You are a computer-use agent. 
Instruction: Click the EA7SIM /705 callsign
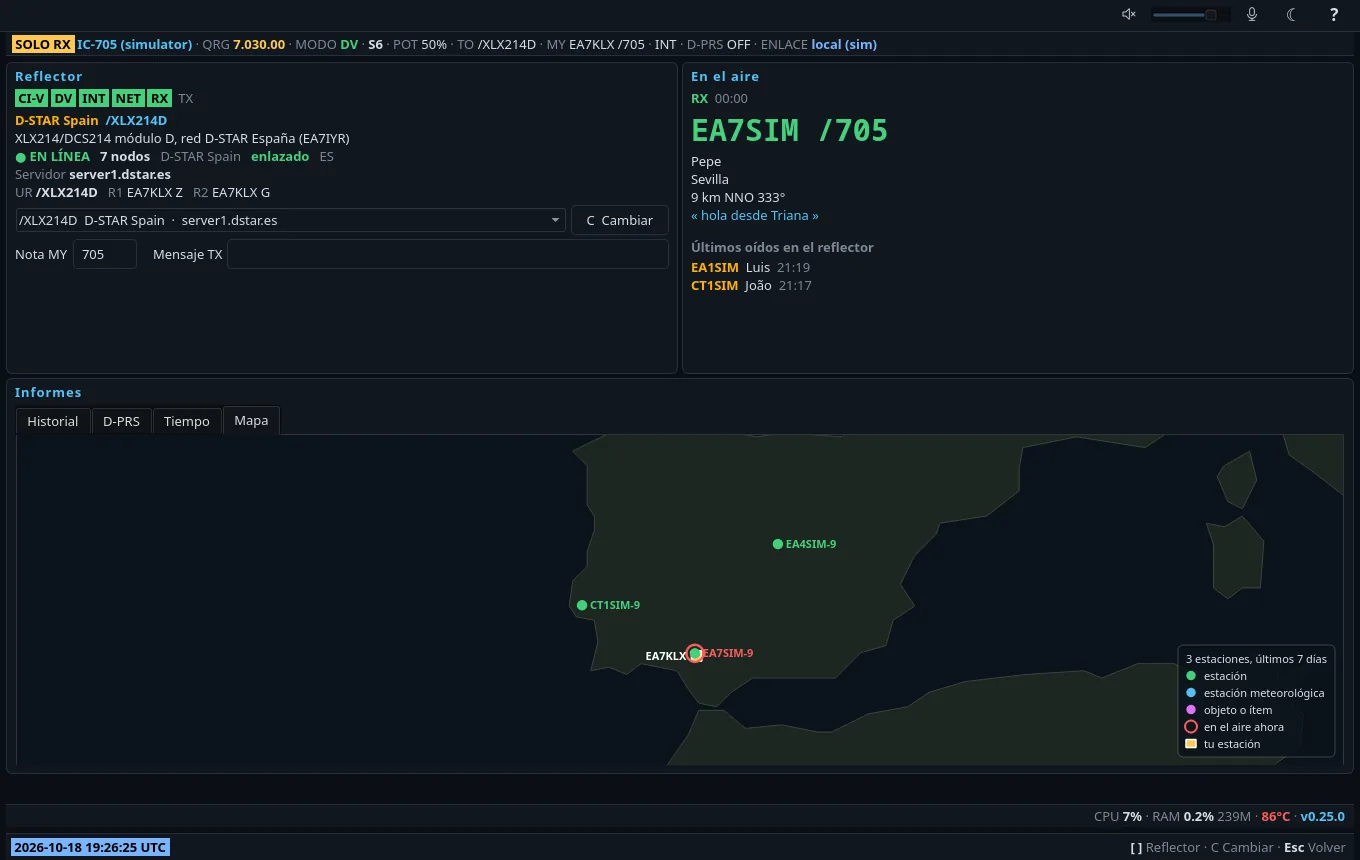pos(789,130)
